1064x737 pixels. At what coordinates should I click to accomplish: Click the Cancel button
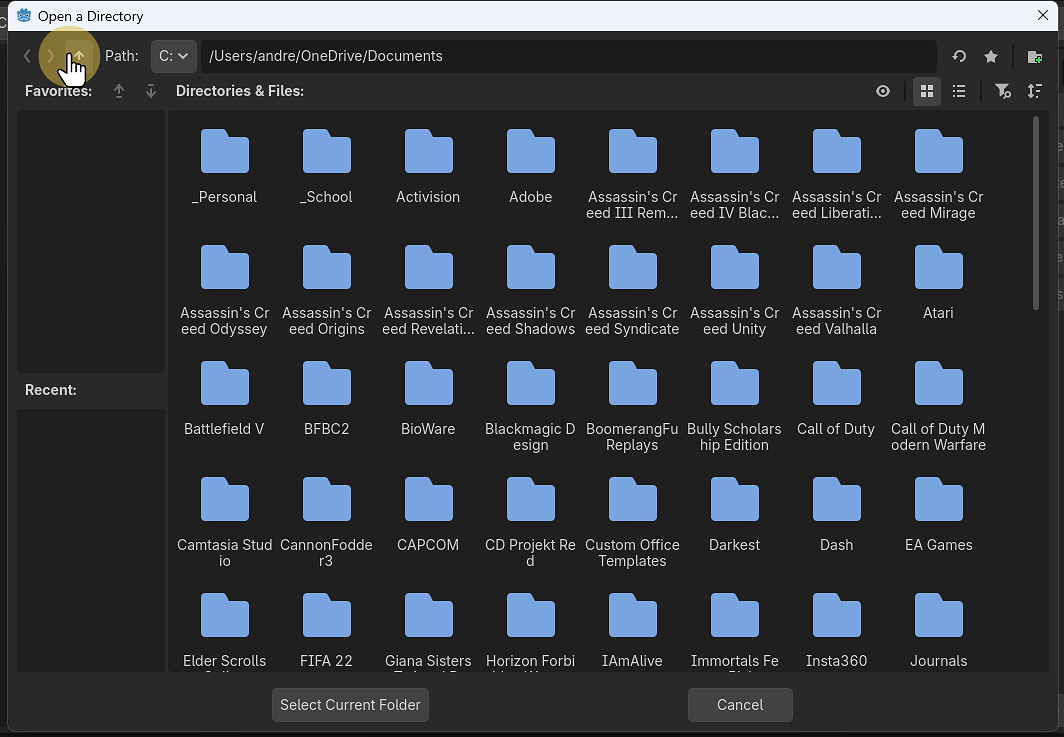click(x=740, y=705)
